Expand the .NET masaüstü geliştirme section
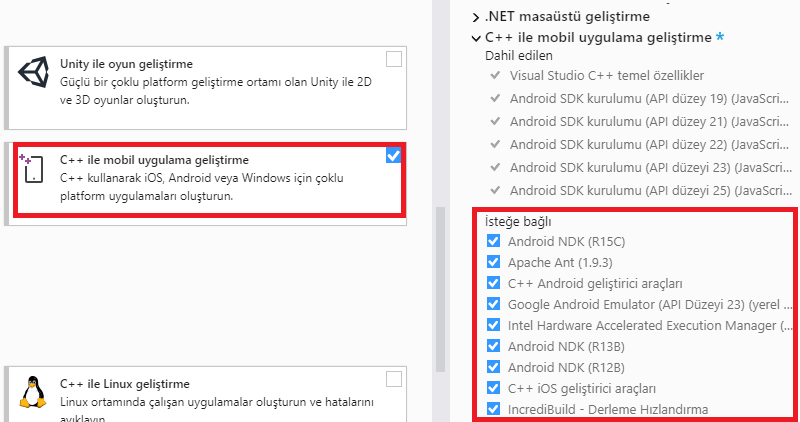This screenshot has height=422, width=800. coord(475,17)
